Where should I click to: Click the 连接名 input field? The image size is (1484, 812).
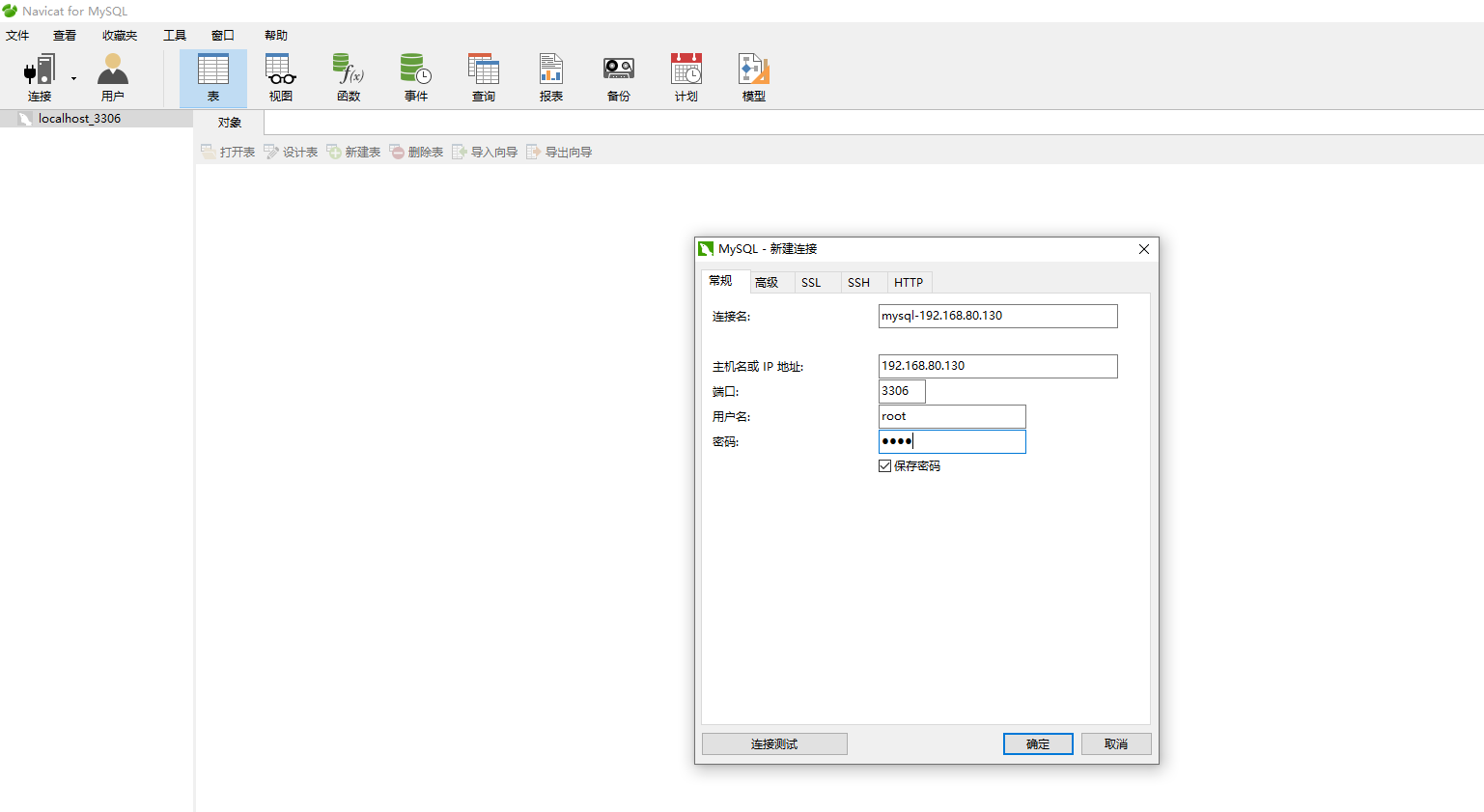click(997, 316)
